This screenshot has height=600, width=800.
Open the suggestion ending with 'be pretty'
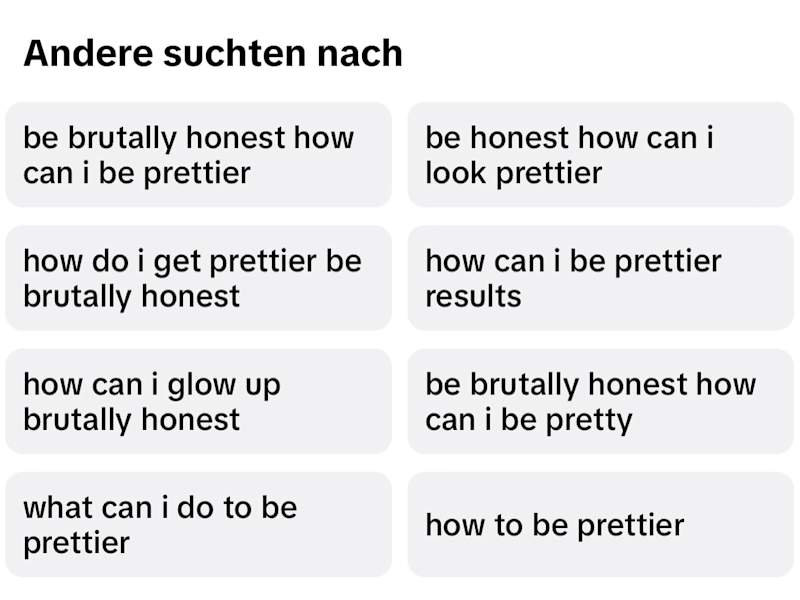(601, 402)
